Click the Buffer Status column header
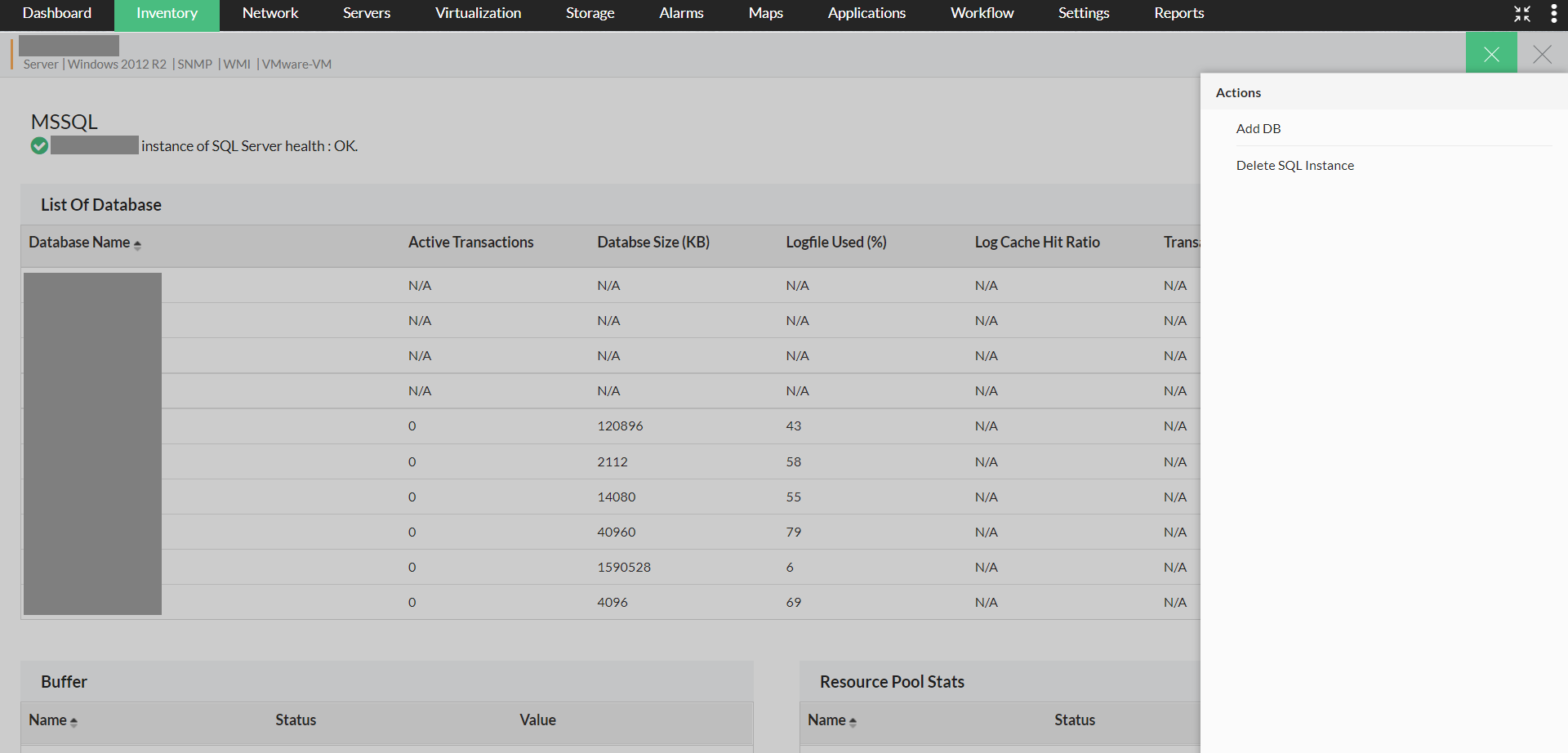The height and width of the screenshot is (753, 1568). [296, 720]
